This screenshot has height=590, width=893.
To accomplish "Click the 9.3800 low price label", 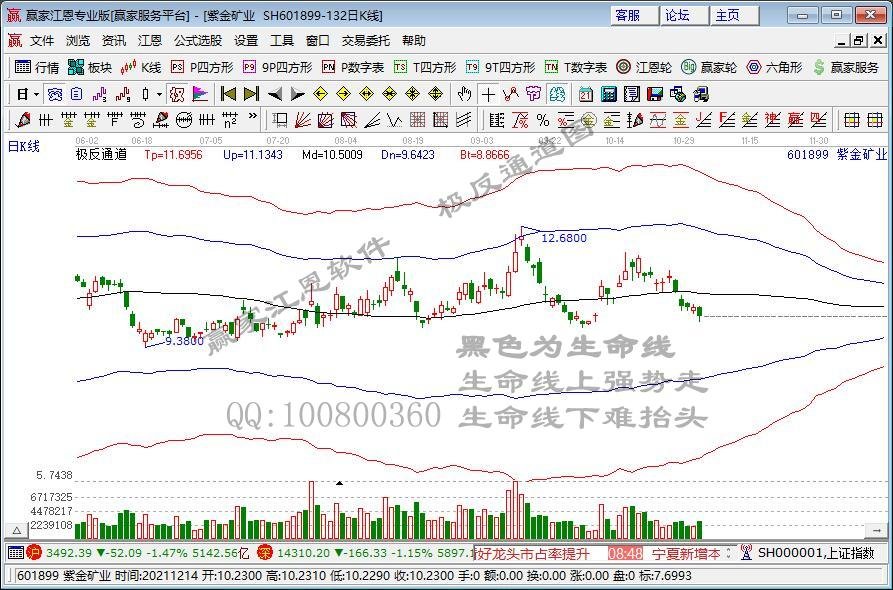I will [184, 341].
